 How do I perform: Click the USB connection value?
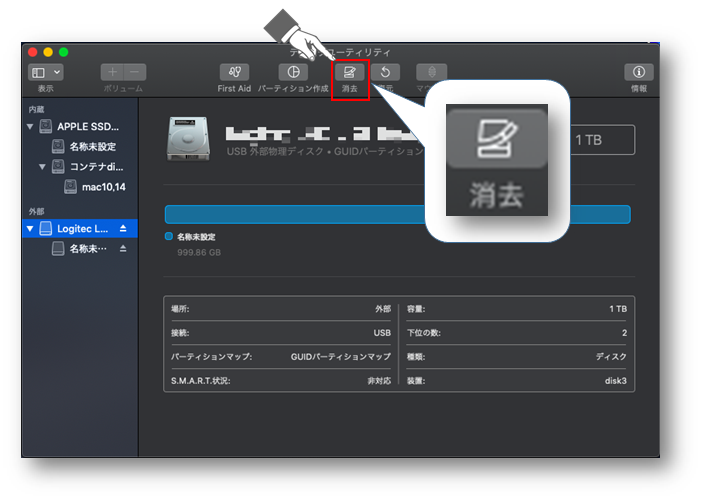click(x=382, y=333)
